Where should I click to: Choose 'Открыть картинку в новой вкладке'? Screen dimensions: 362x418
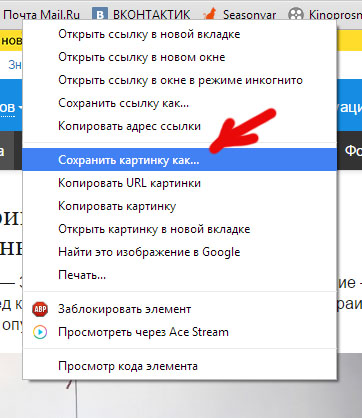[180, 229]
